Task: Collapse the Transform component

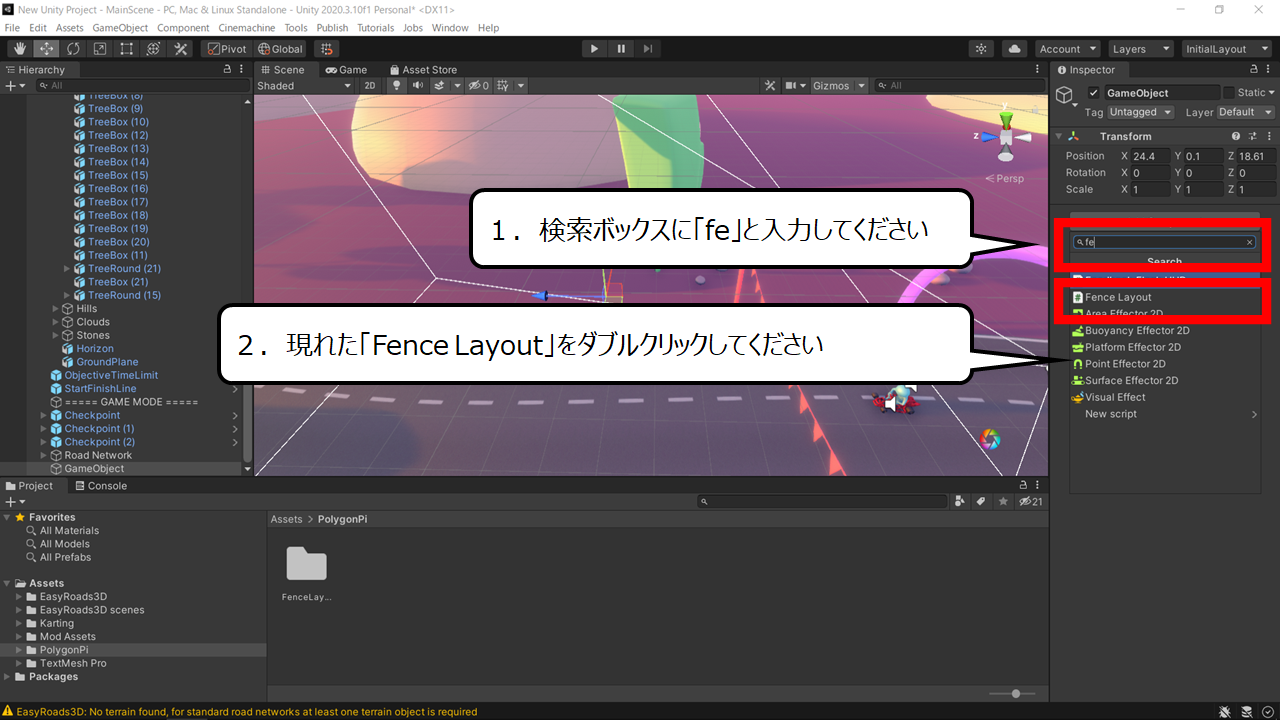Action: click(x=1059, y=136)
